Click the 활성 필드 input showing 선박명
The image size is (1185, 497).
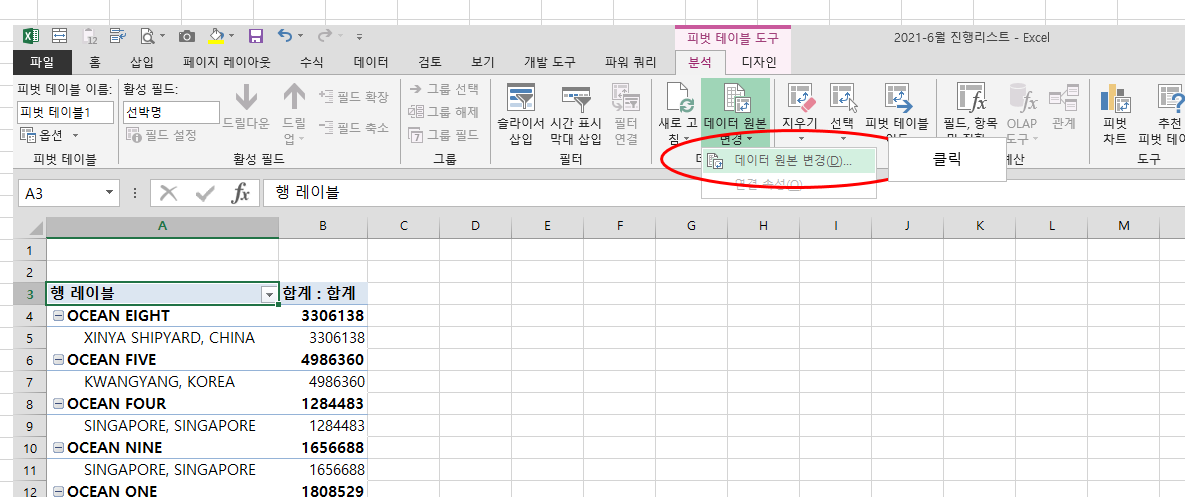click(x=172, y=113)
